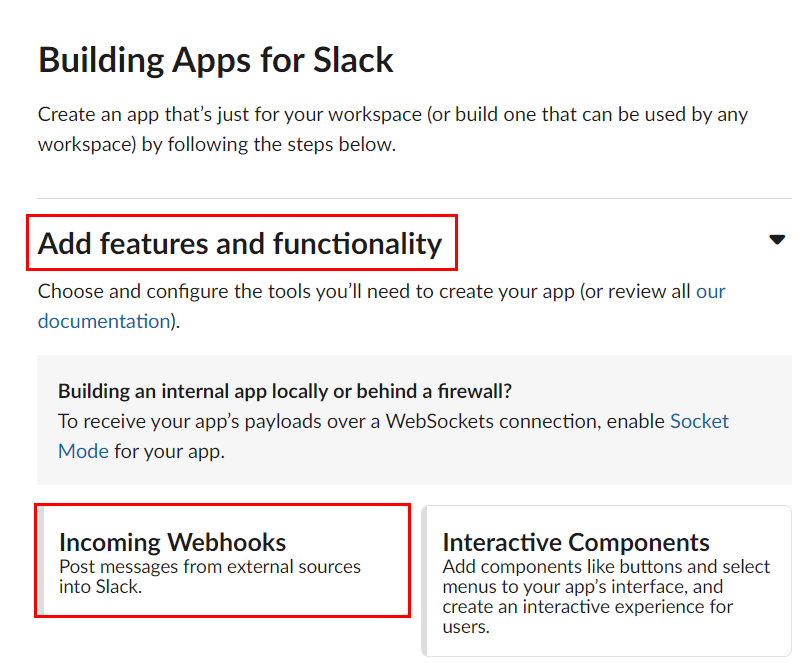This screenshot has width=806, height=665.
Task: Click the 'Add components like buttons' description text
Action: (606, 597)
